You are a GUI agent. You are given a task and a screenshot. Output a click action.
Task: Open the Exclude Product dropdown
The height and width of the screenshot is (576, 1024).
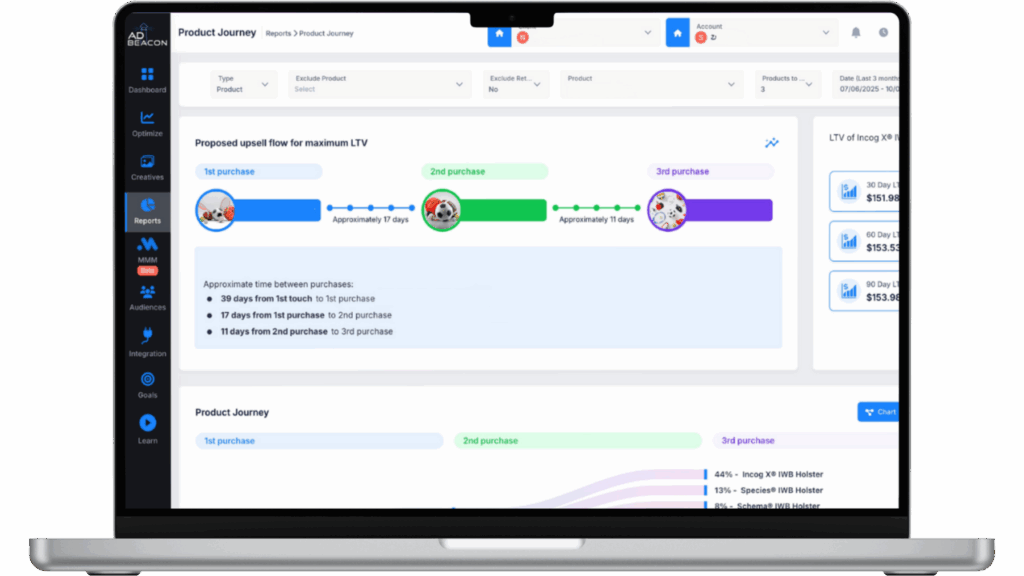click(379, 84)
